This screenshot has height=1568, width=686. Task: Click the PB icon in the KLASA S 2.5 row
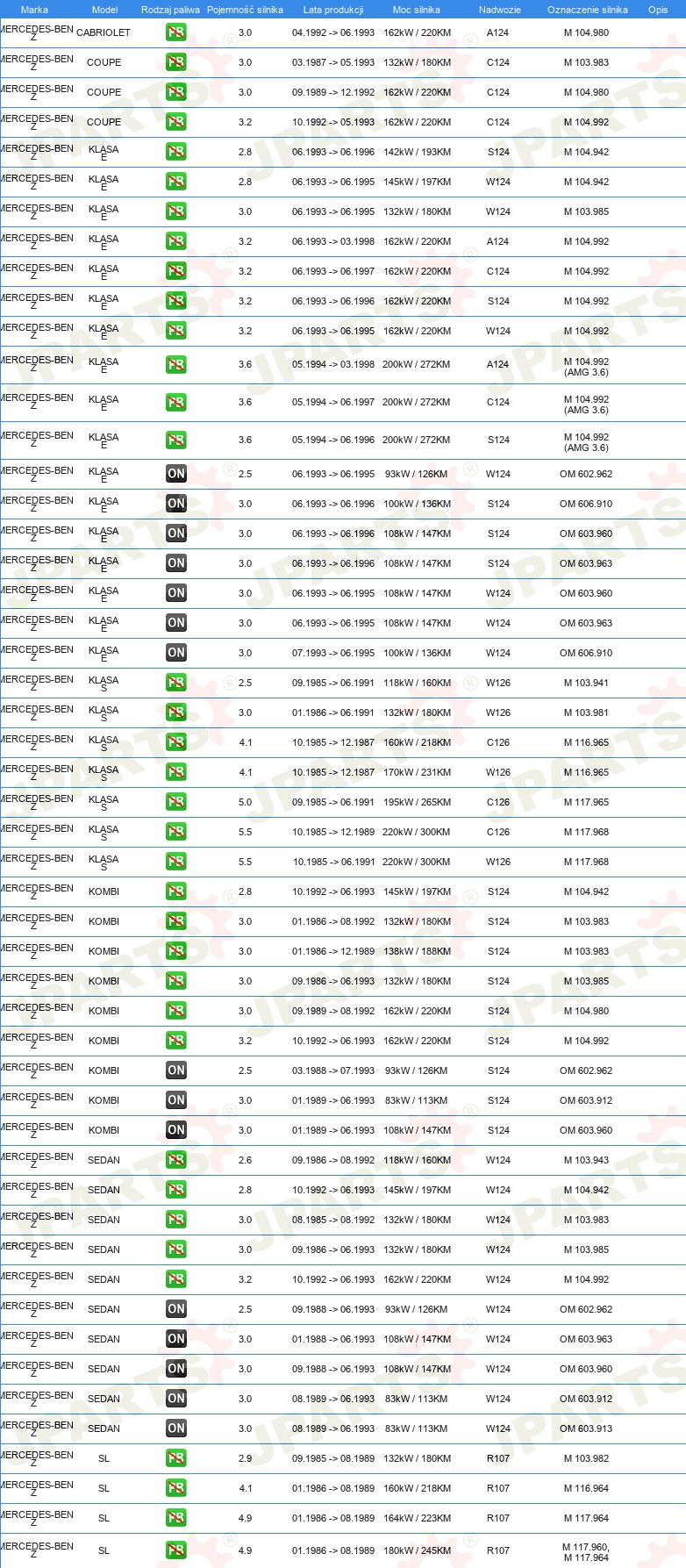tap(176, 683)
